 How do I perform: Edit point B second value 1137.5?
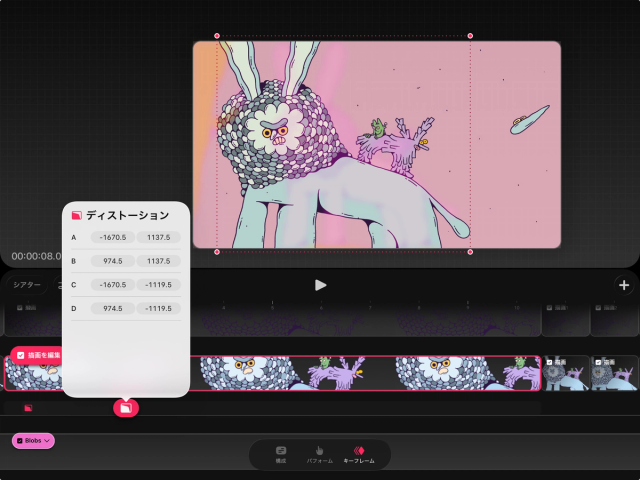click(x=158, y=261)
